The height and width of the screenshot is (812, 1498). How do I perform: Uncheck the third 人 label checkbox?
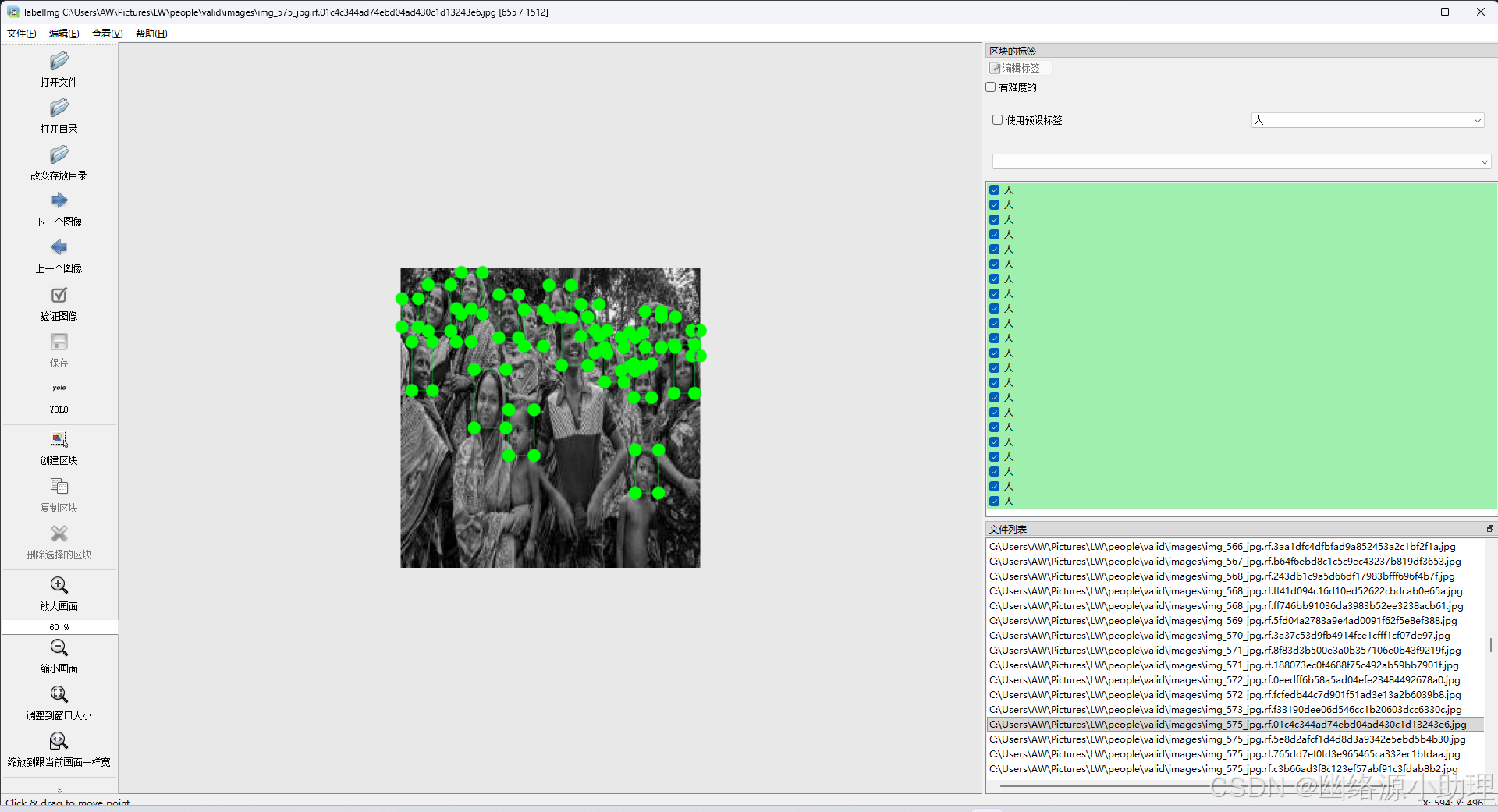tap(995, 219)
